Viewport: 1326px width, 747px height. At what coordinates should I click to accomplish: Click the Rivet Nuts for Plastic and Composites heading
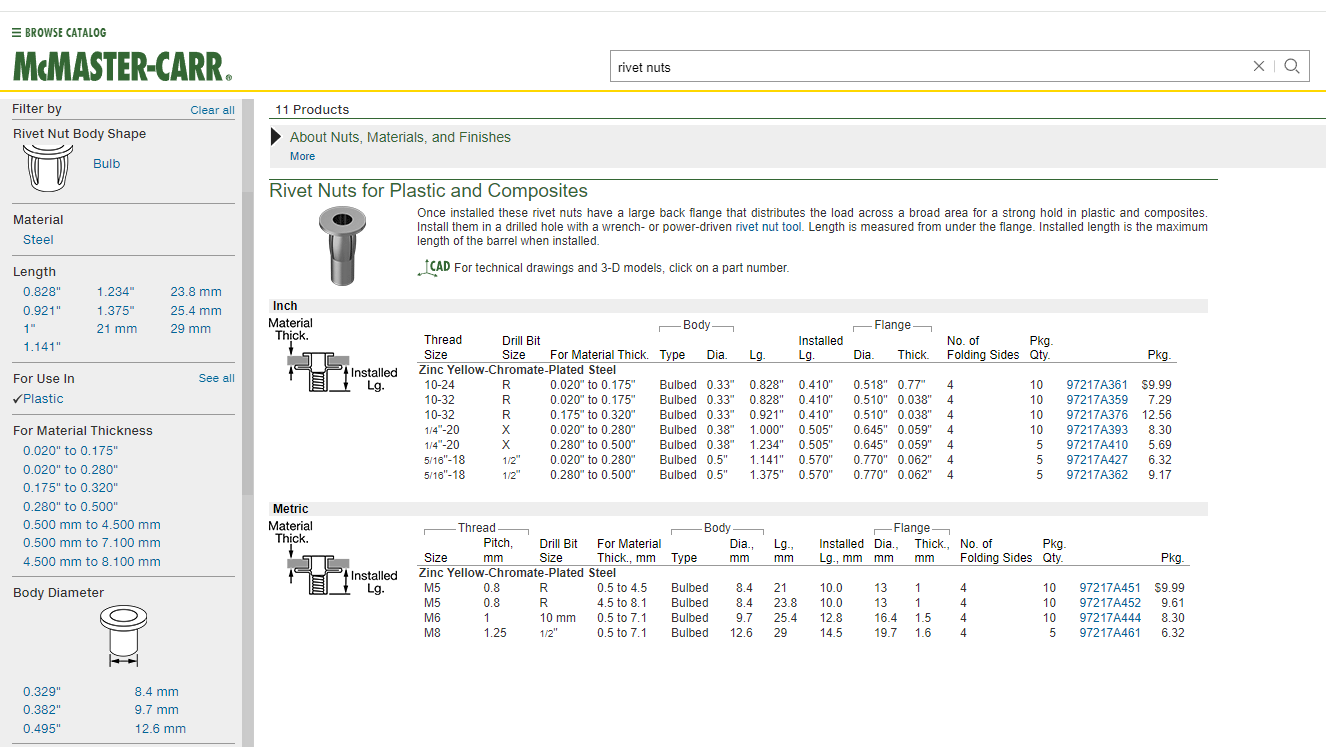click(429, 191)
